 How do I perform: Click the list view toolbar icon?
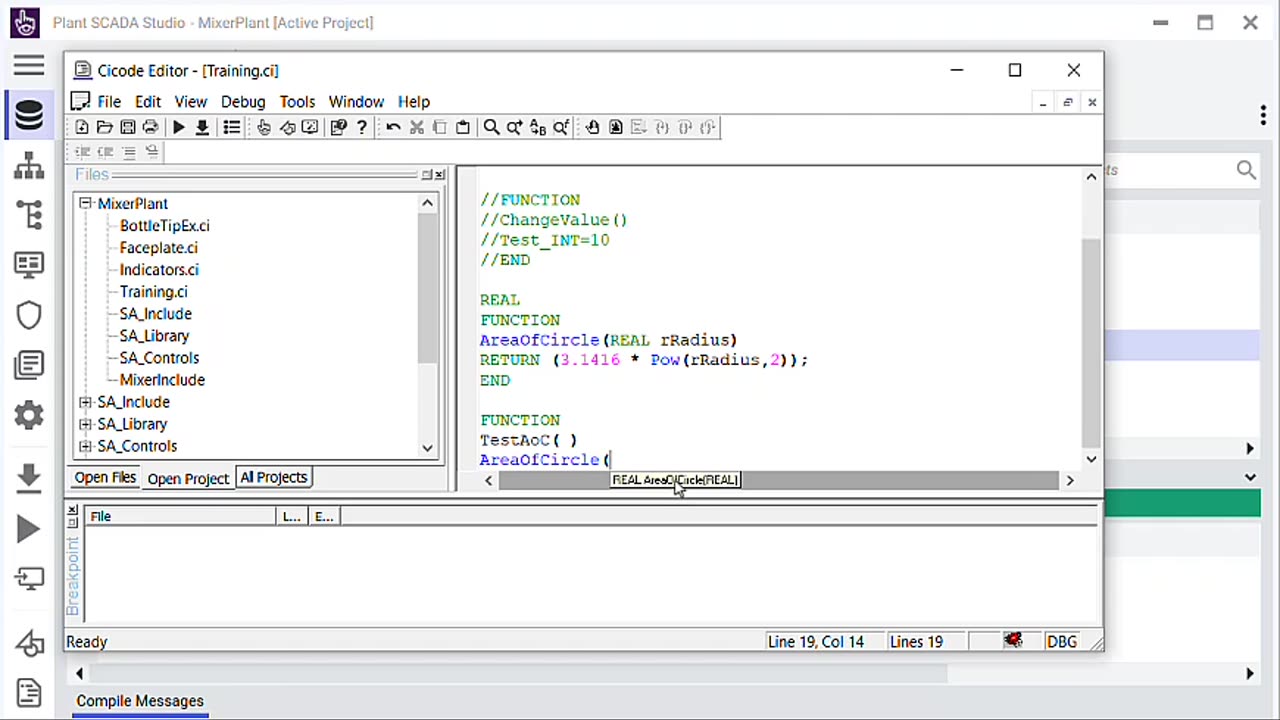click(231, 127)
